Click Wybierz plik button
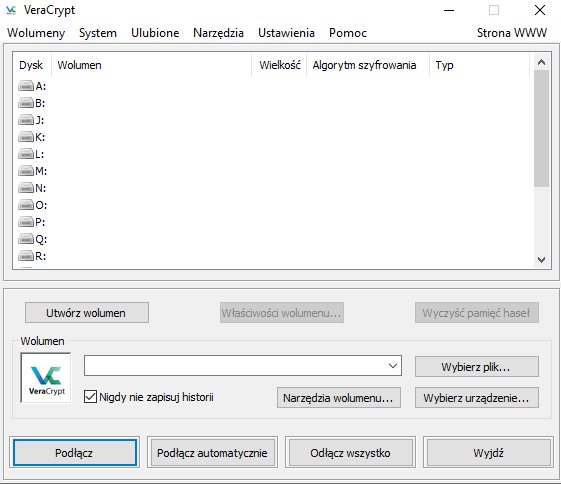This screenshot has width=561, height=484. 477,367
